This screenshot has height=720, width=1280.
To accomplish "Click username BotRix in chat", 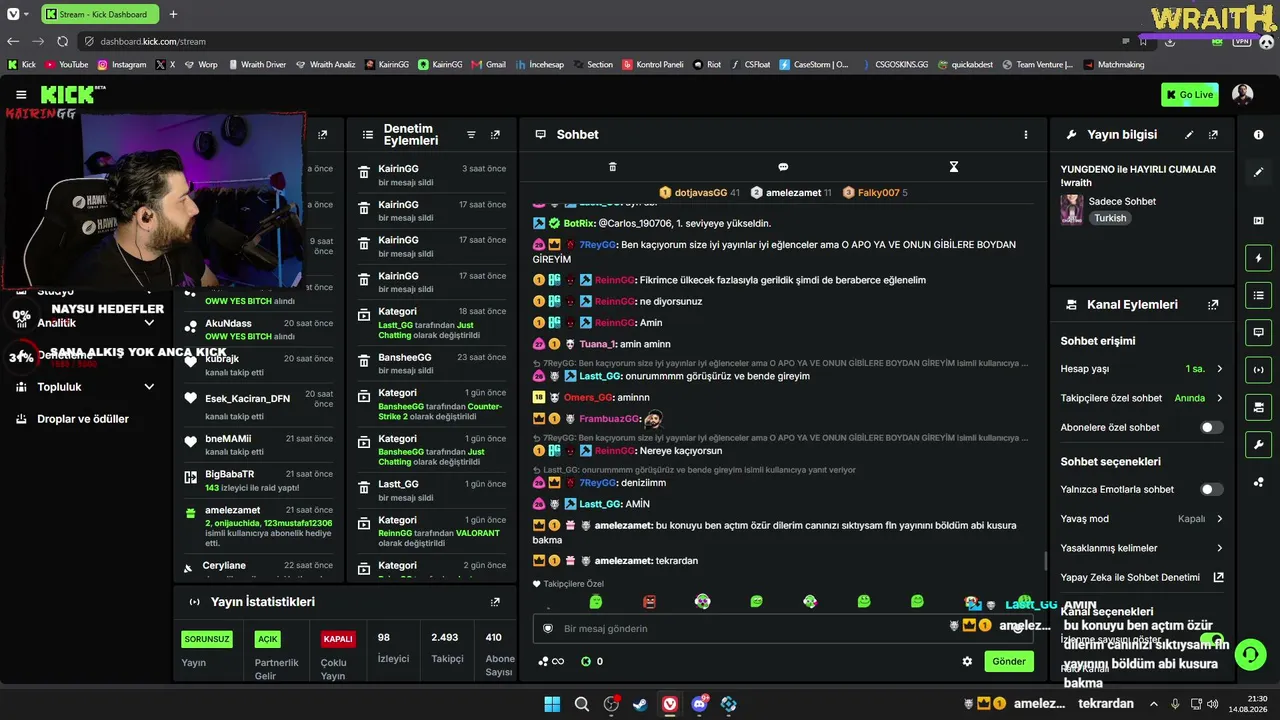I will (x=579, y=223).
